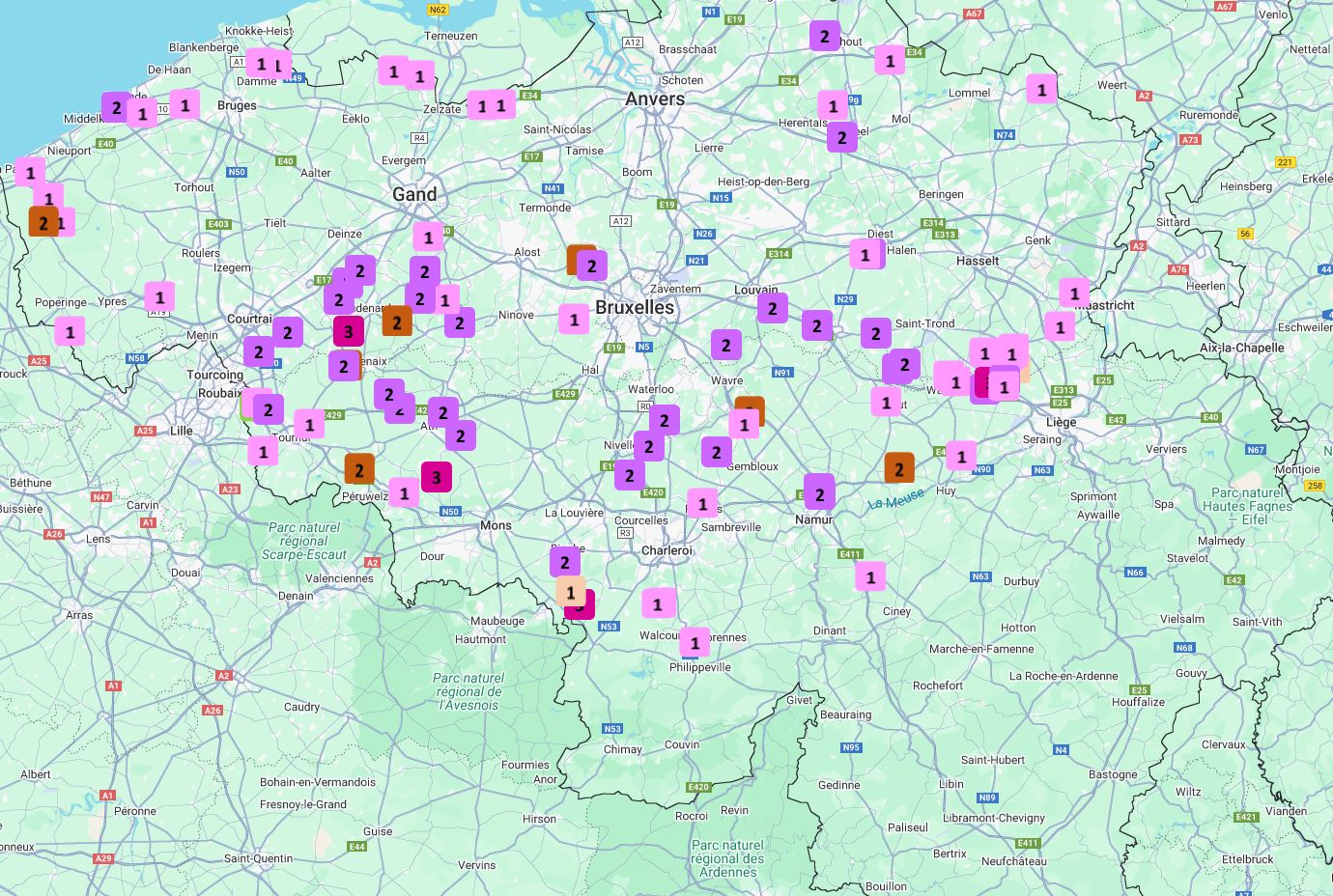The width and height of the screenshot is (1333, 896).
Task: Open the purple 2 marker at Namur
Action: pyautogui.click(x=819, y=494)
